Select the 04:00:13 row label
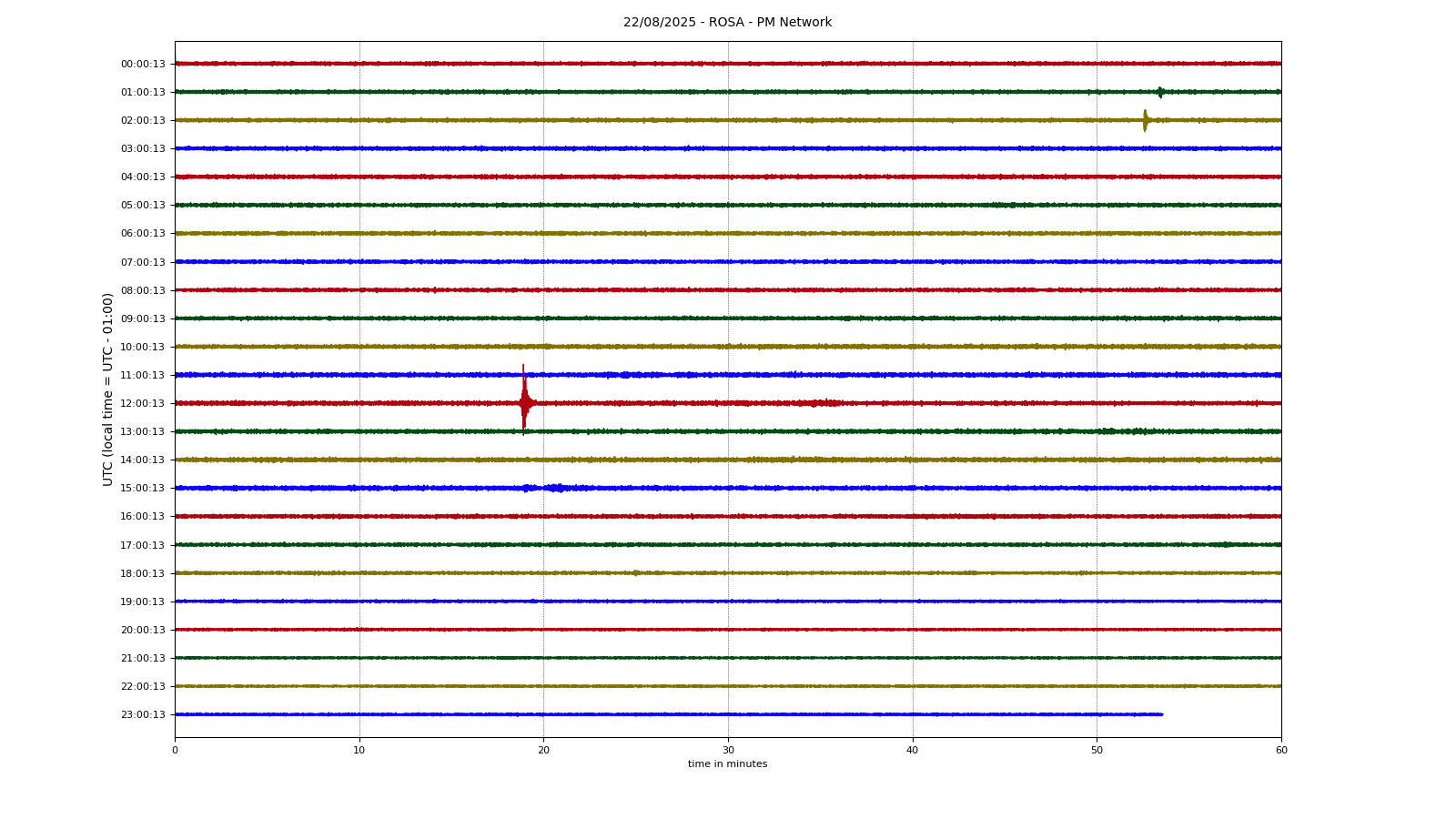Screen dimensions: 1456x819 [143, 177]
